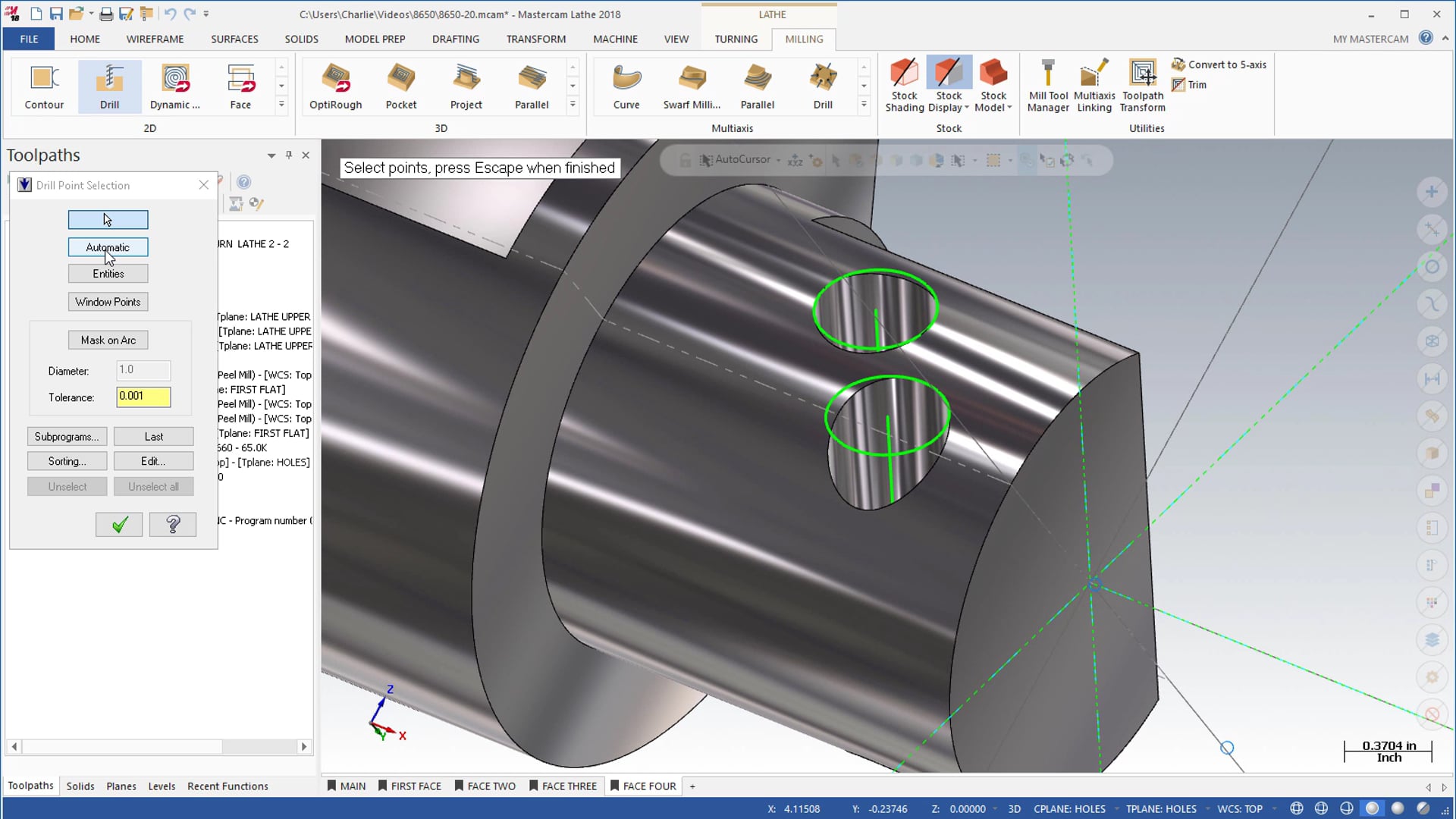Edit the Tolerance input field value
Screen dimensions: 1456x819
(x=142, y=396)
